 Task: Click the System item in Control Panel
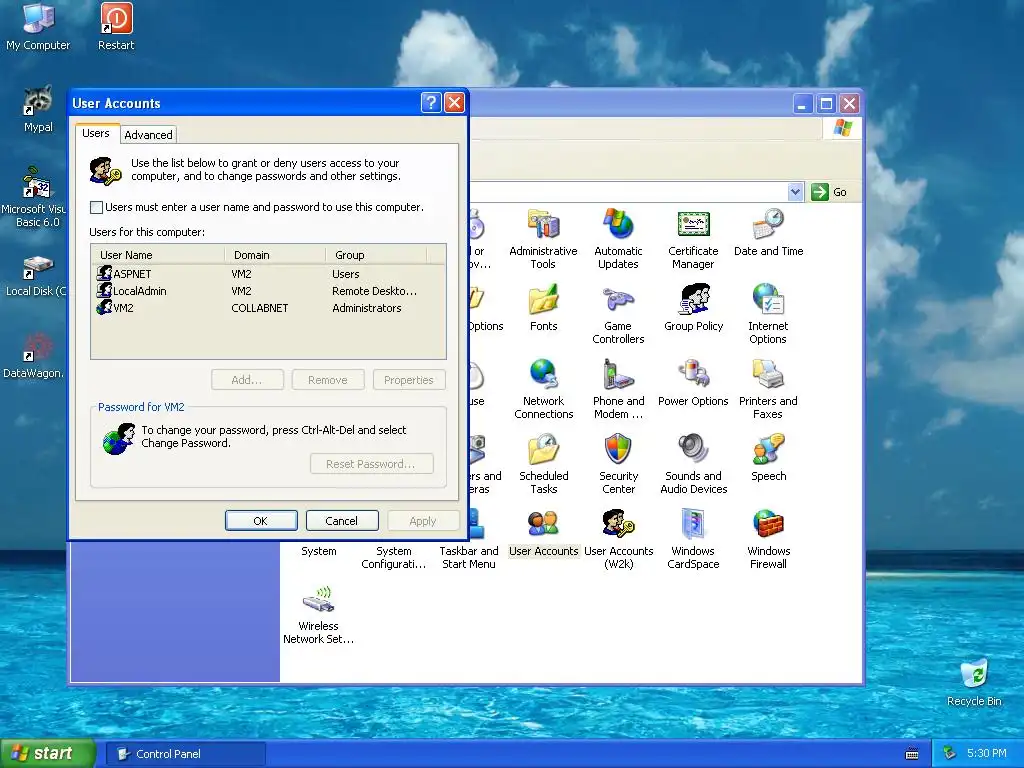(x=319, y=551)
